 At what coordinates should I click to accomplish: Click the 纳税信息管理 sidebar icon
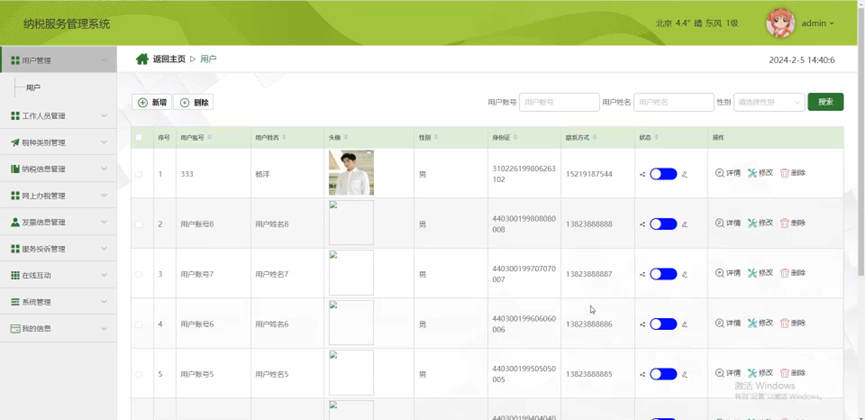tap(15, 169)
